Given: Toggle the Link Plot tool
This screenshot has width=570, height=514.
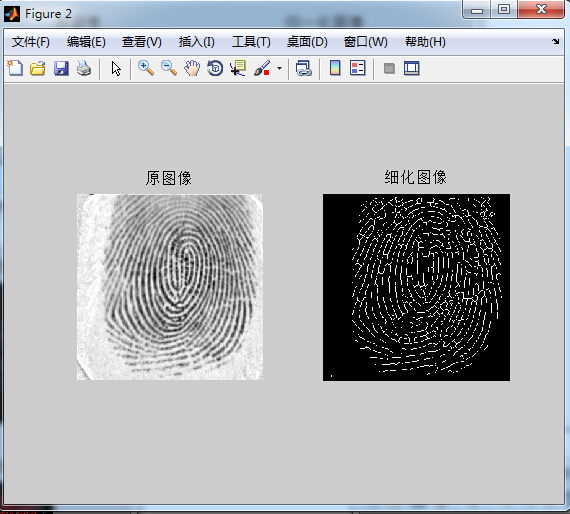Looking at the screenshot, I should tap(304, 68).
